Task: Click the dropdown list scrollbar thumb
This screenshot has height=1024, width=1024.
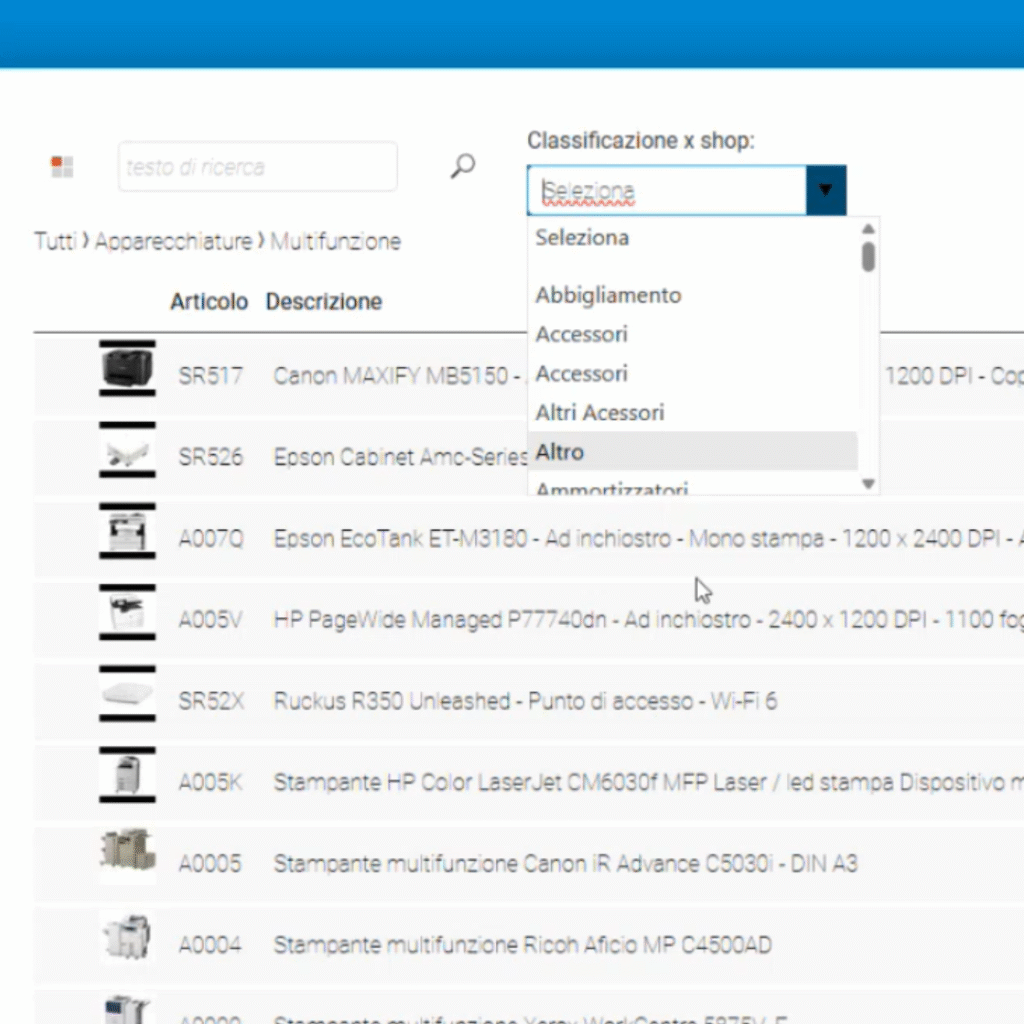Action: point(868,257)
